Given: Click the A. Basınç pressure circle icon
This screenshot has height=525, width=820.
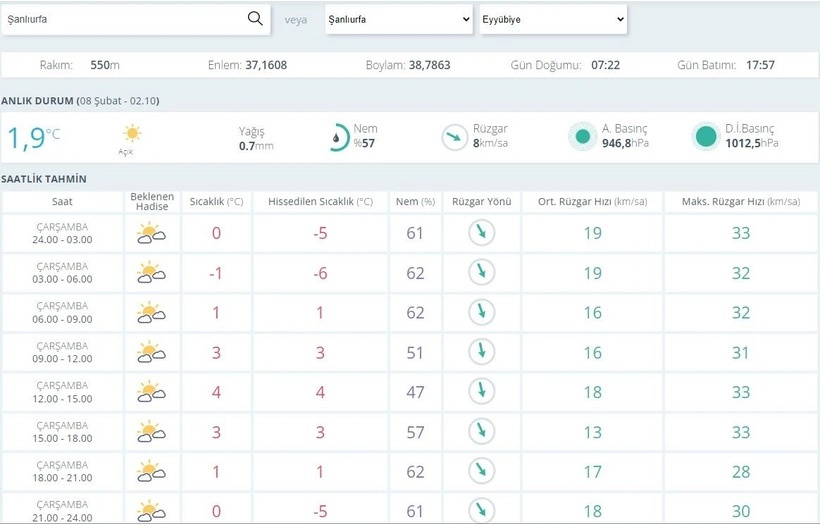Looking at the screenshot, I should click(x=581, y=137).
